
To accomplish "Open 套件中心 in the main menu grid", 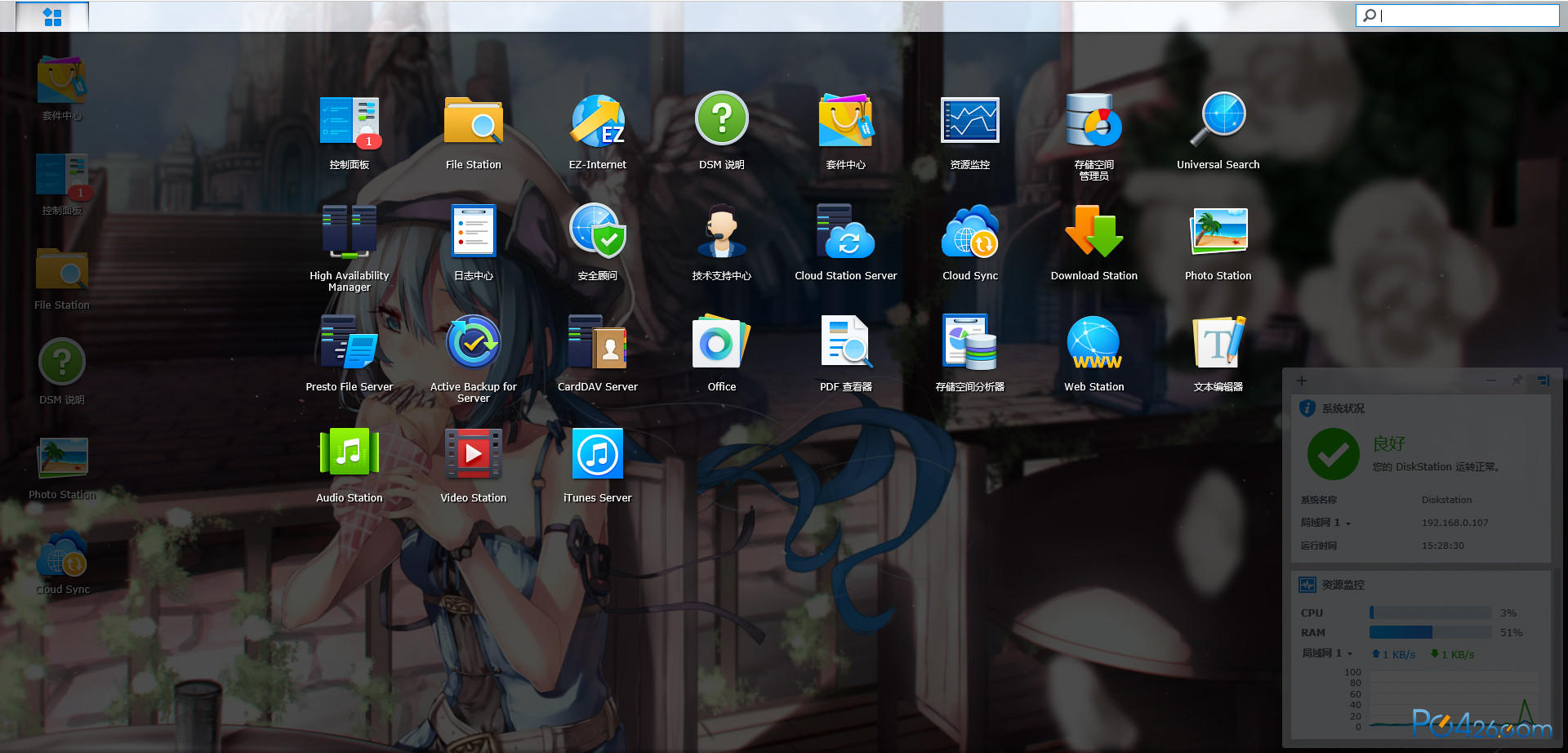I will [x=846, y=121].
